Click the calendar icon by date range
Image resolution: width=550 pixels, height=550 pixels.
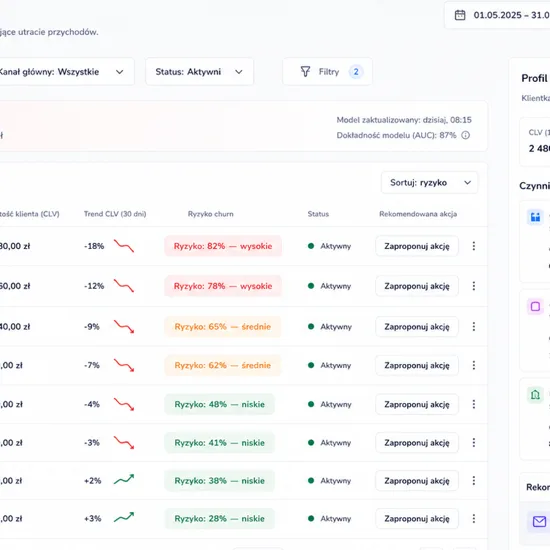coord(460,15)
